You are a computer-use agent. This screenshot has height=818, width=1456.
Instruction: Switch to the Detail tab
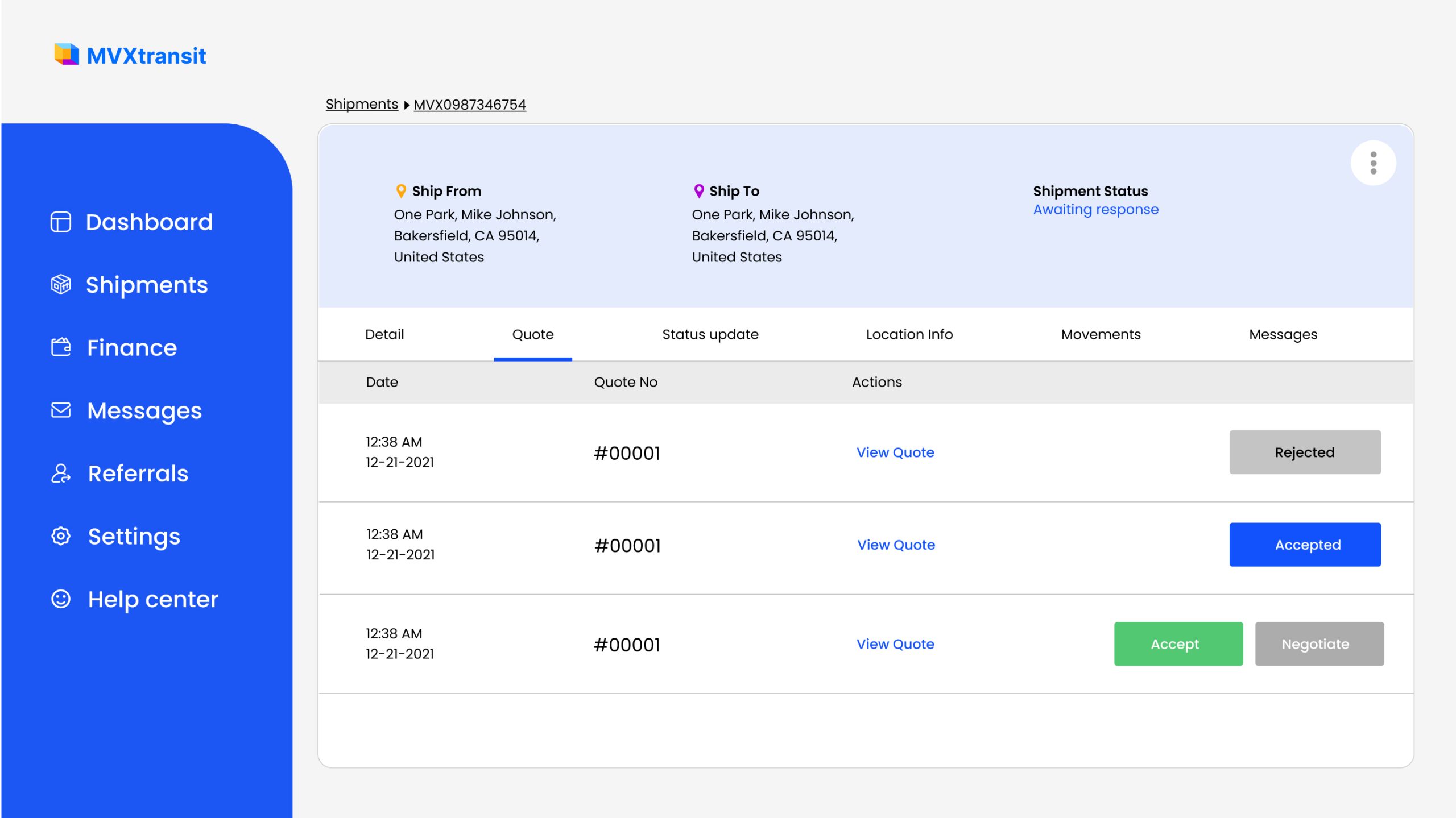click(x=384, y=334)
